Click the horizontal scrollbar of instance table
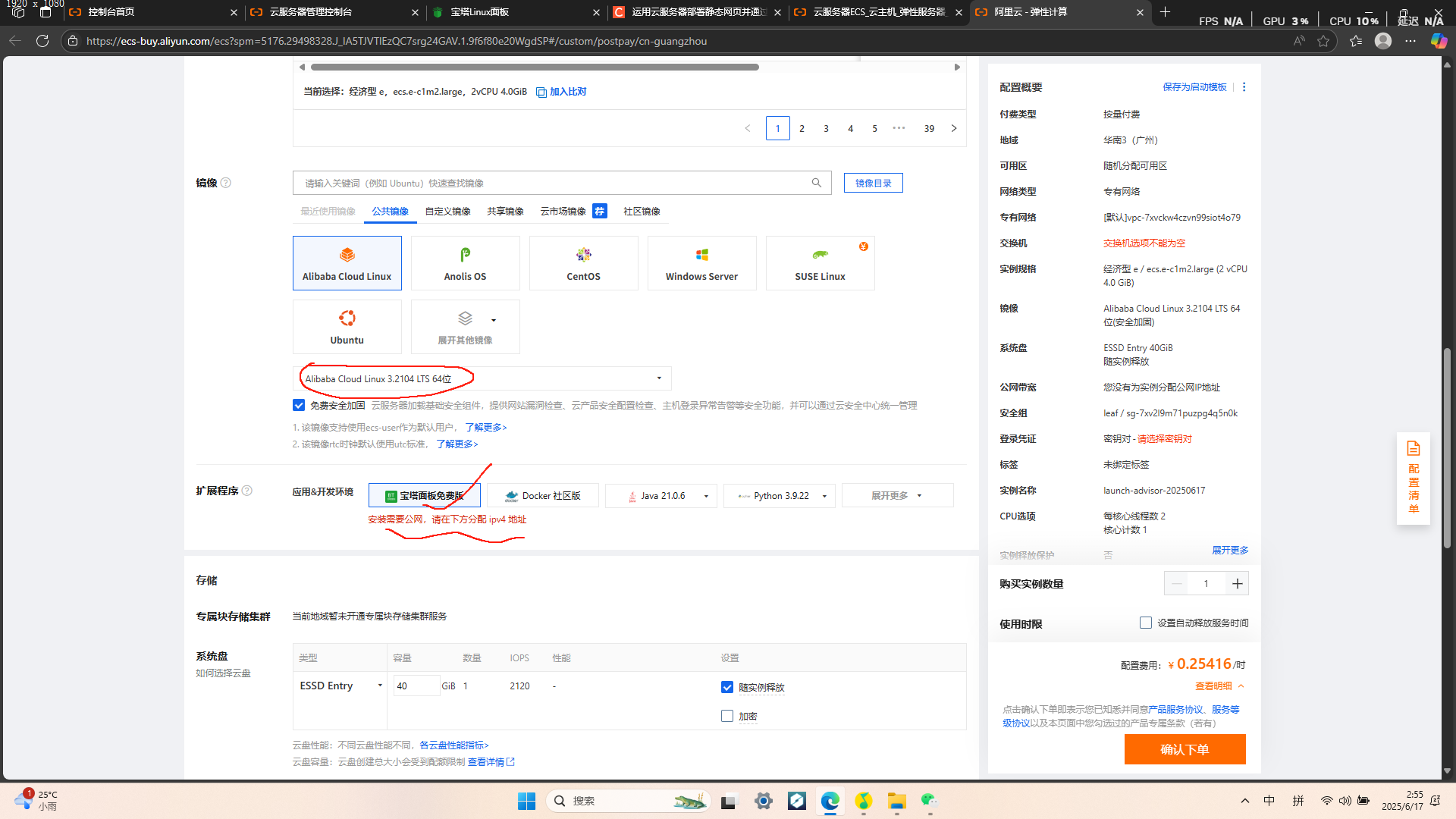 point(535,67)
